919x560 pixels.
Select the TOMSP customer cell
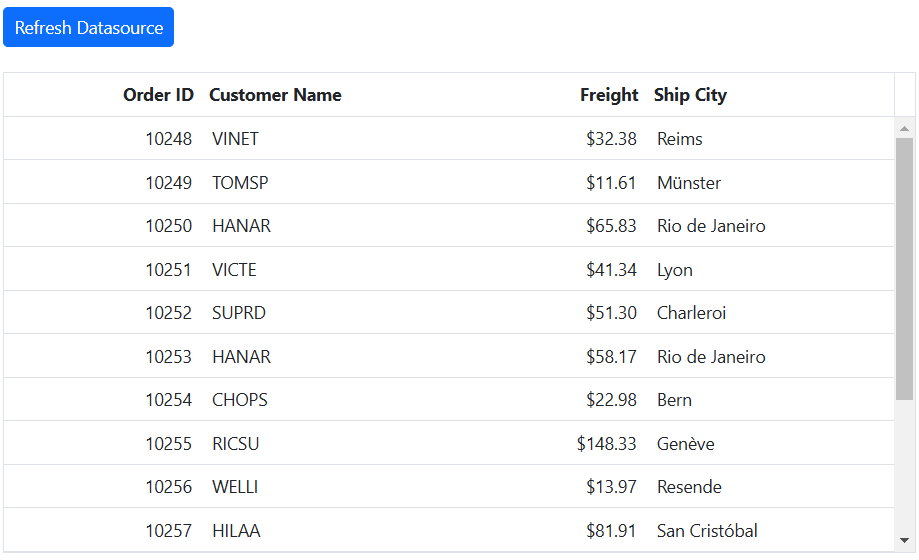point(240,183)
